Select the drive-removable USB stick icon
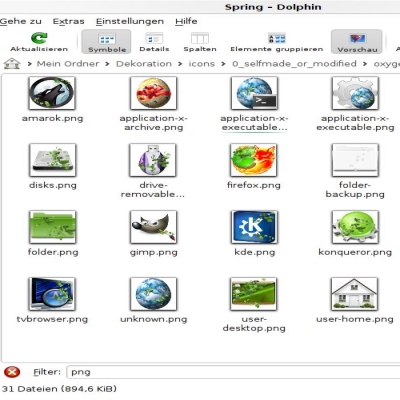 pyautogui.click(x=153, y=160)
